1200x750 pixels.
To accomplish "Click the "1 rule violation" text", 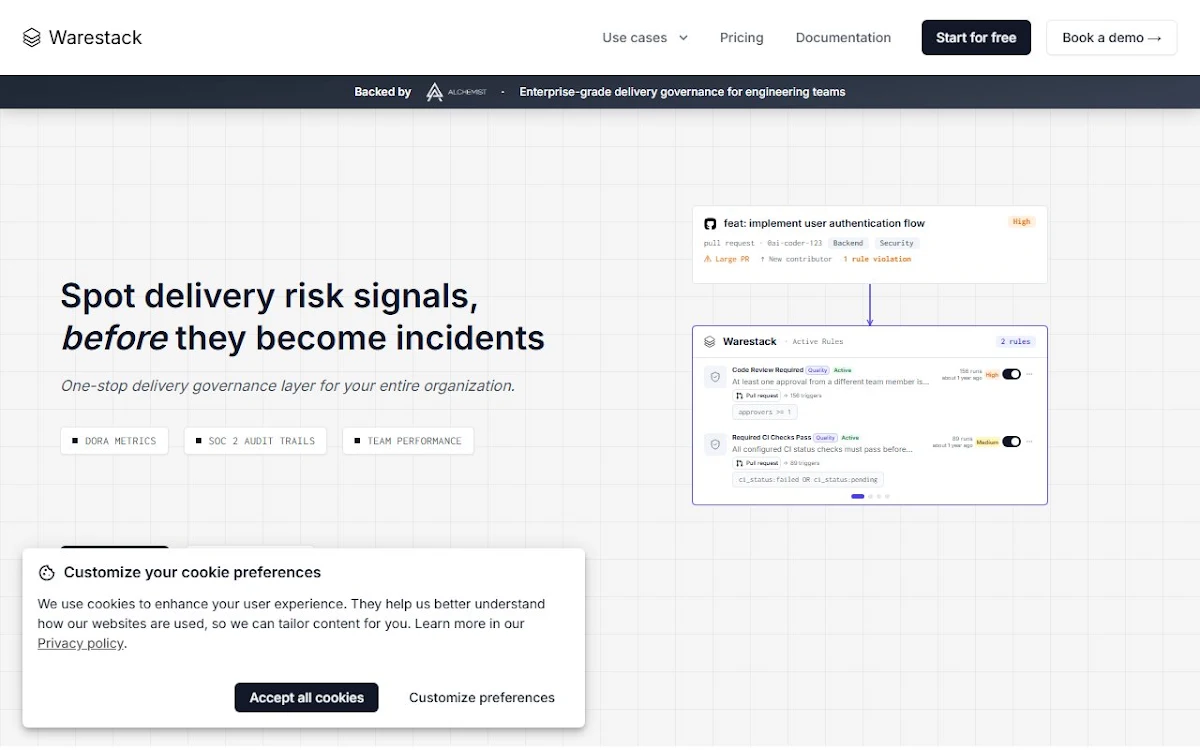I will pyautogui.click(x=877, y=259).
